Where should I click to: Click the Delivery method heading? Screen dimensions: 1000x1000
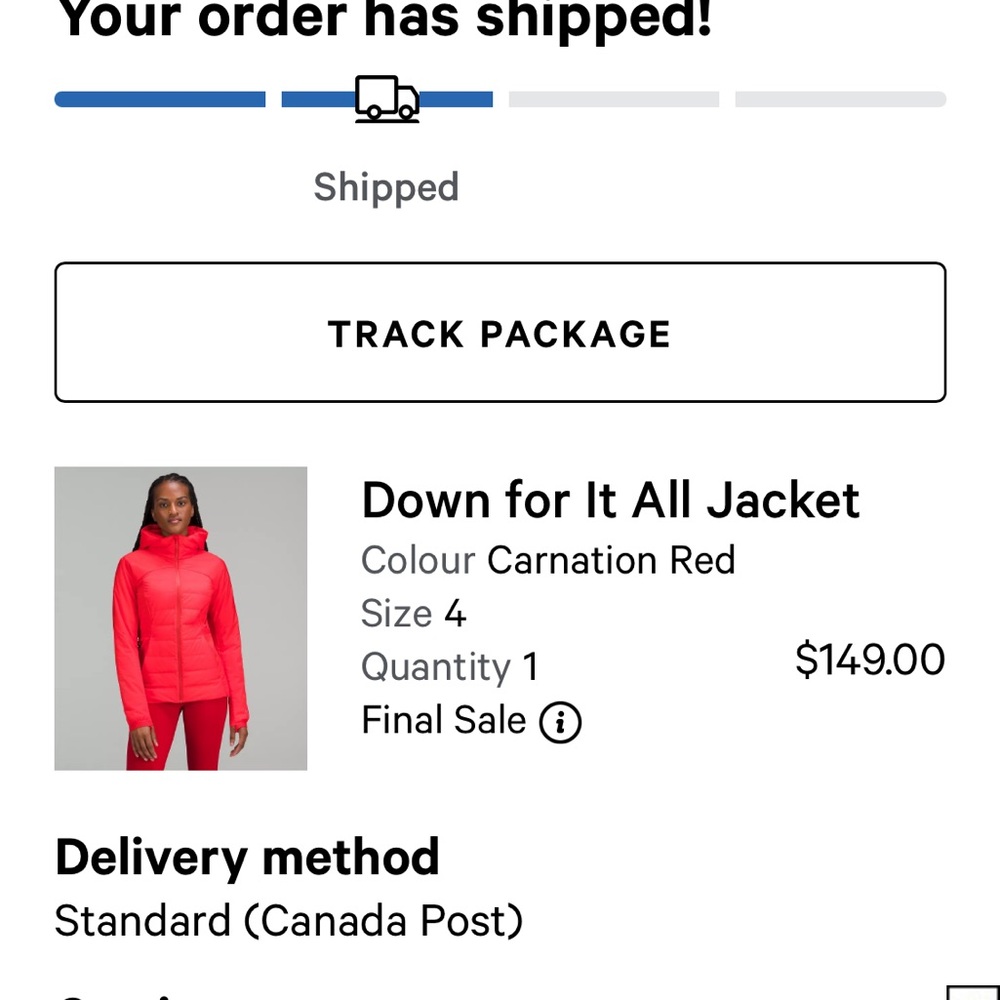(x=247, y=857)
